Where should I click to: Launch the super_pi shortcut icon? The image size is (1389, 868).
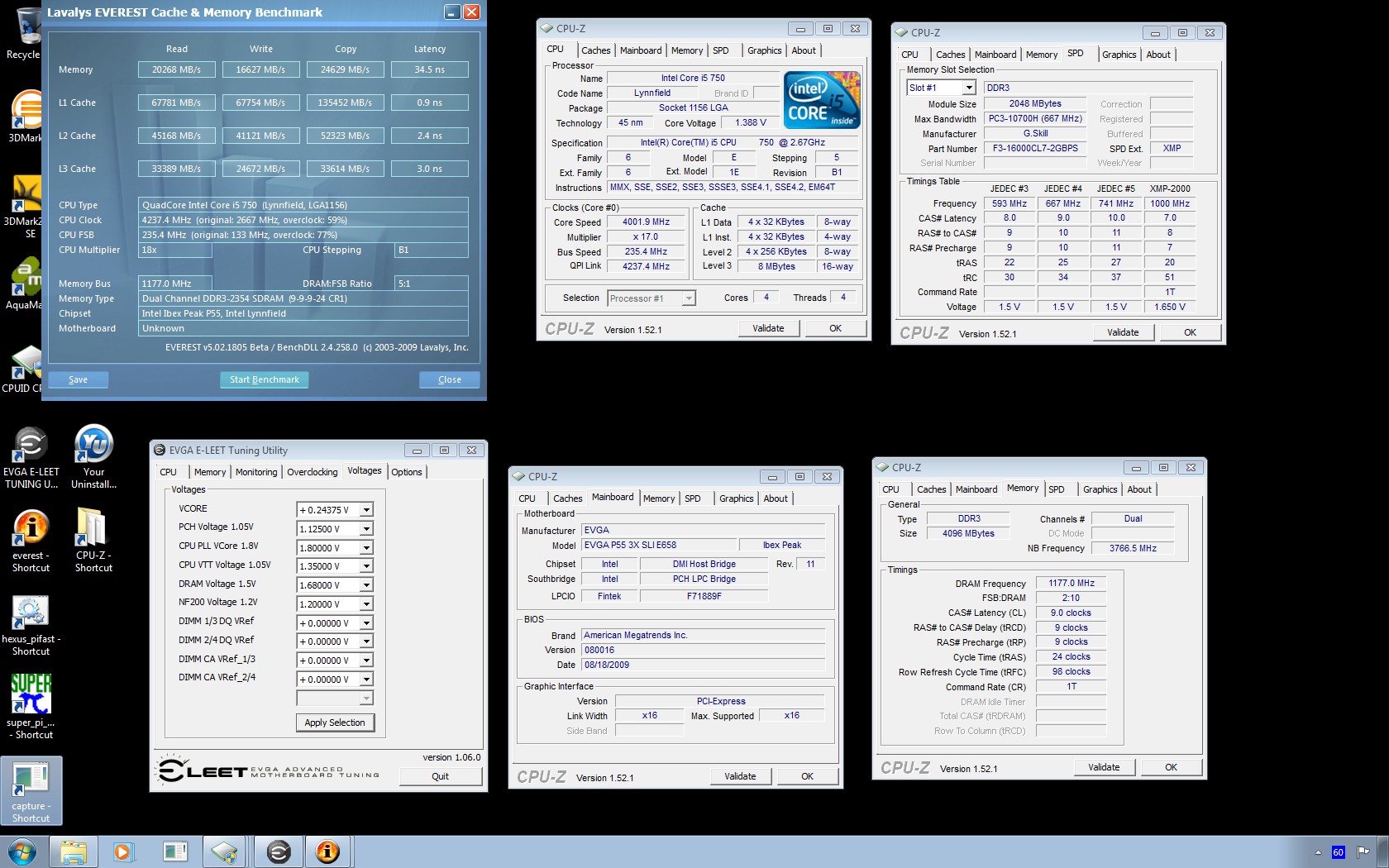point(31,706)
